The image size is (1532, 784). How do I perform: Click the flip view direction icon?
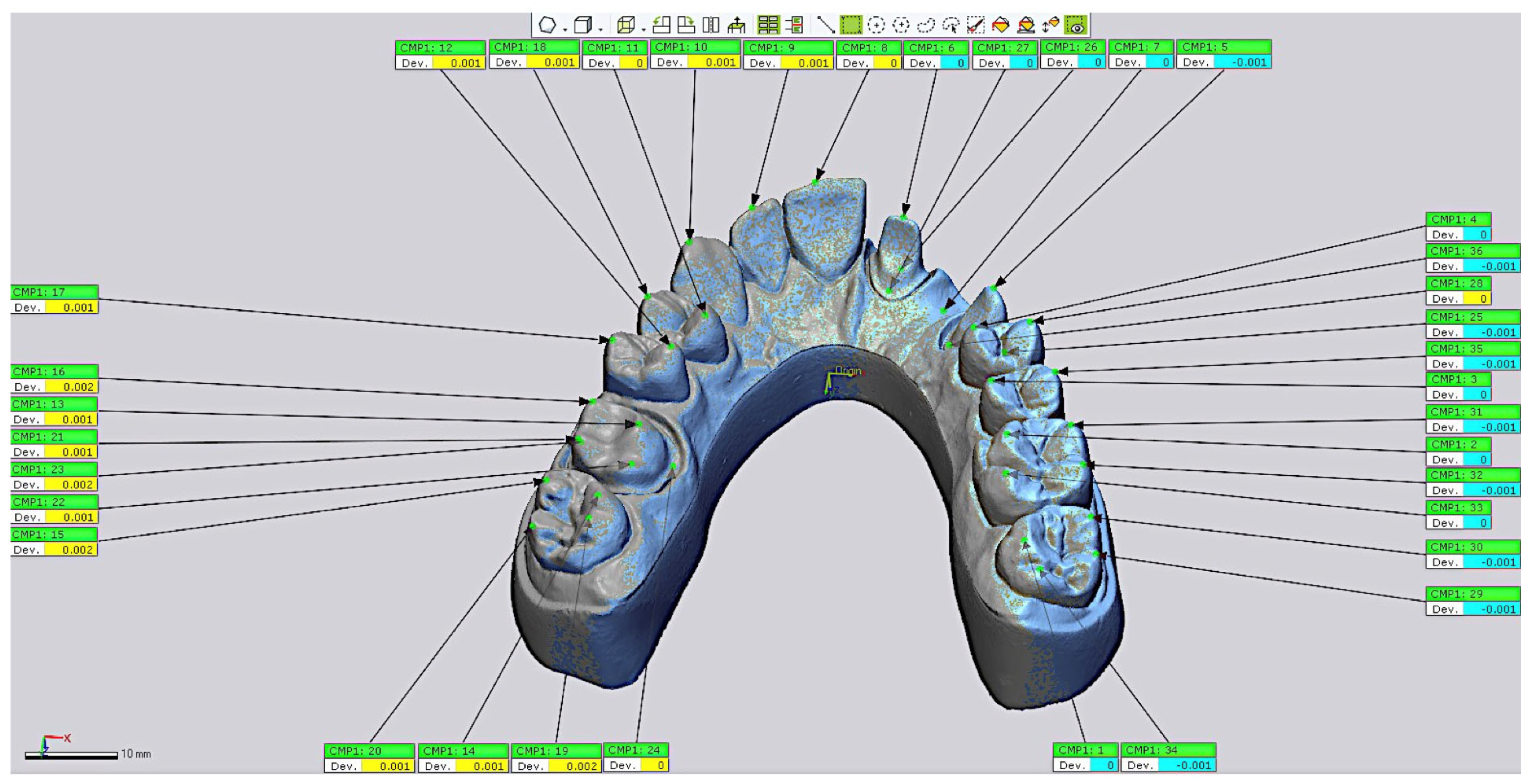coord(711,25)
